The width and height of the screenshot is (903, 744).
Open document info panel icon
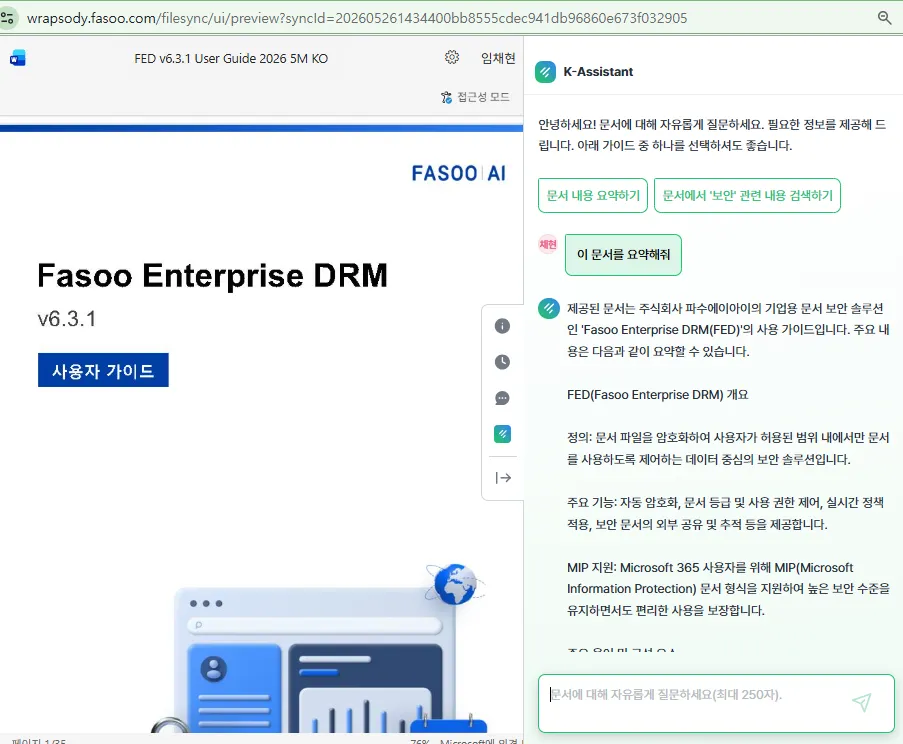[x=502, y=326]
